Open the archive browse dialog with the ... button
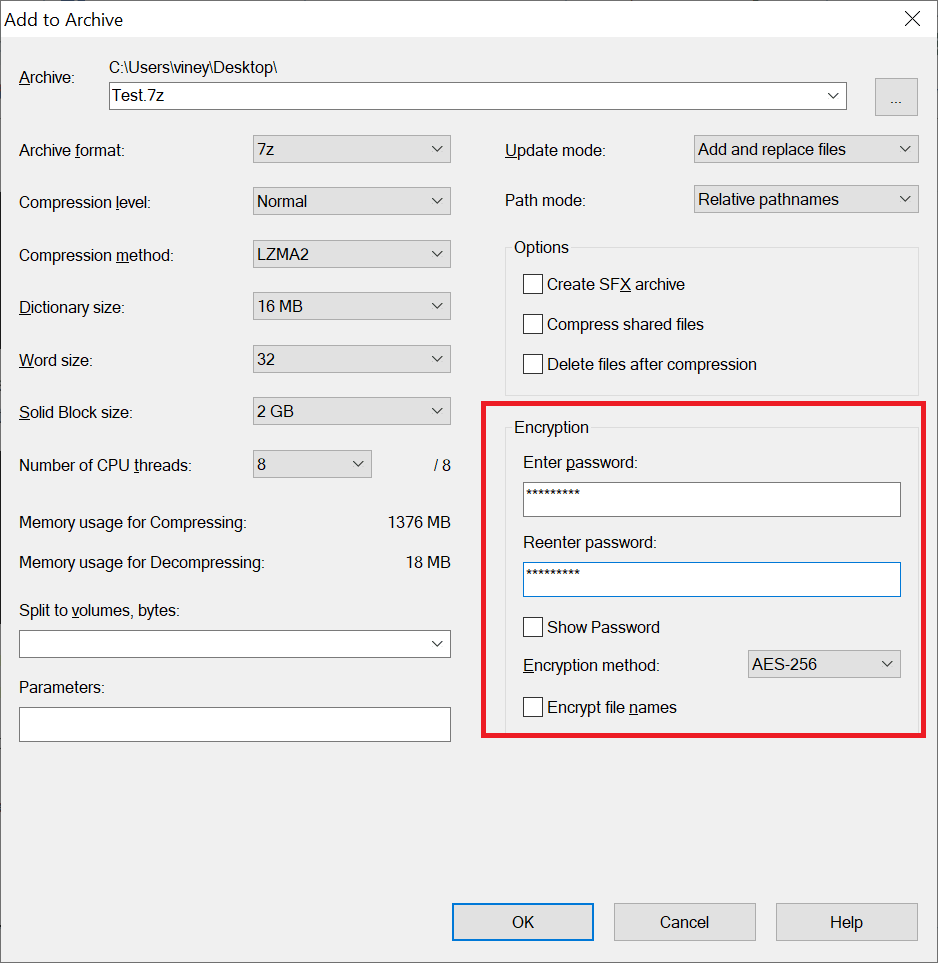 pos(896,96)
